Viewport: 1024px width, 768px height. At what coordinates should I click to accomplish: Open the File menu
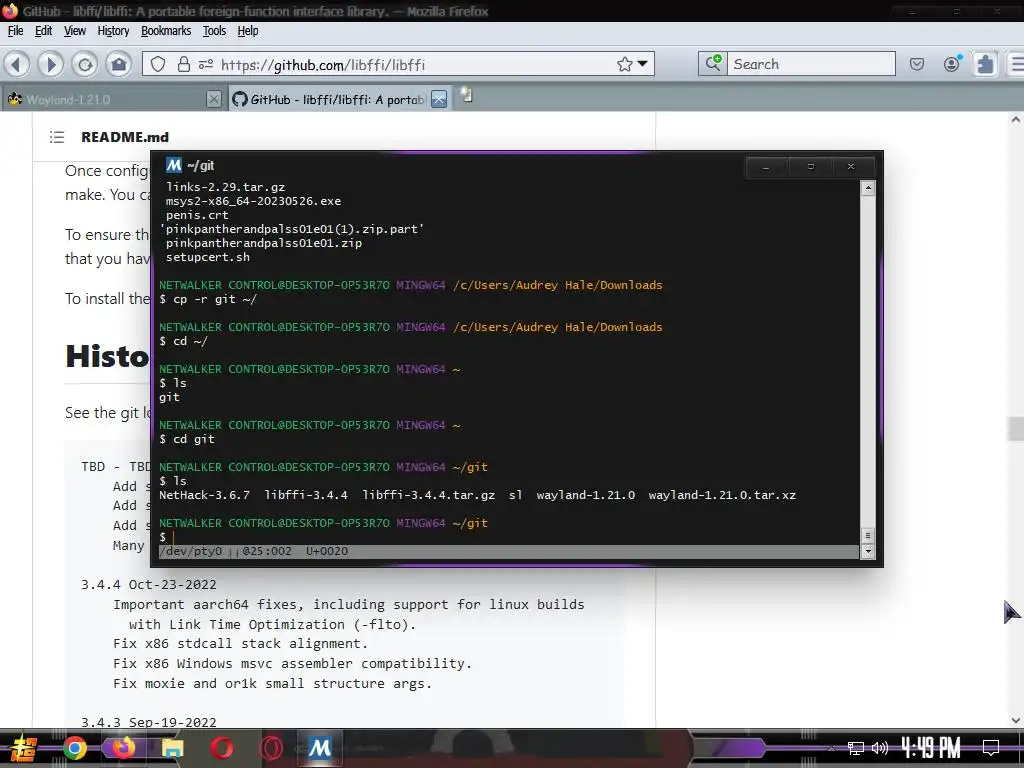[15, 31]
